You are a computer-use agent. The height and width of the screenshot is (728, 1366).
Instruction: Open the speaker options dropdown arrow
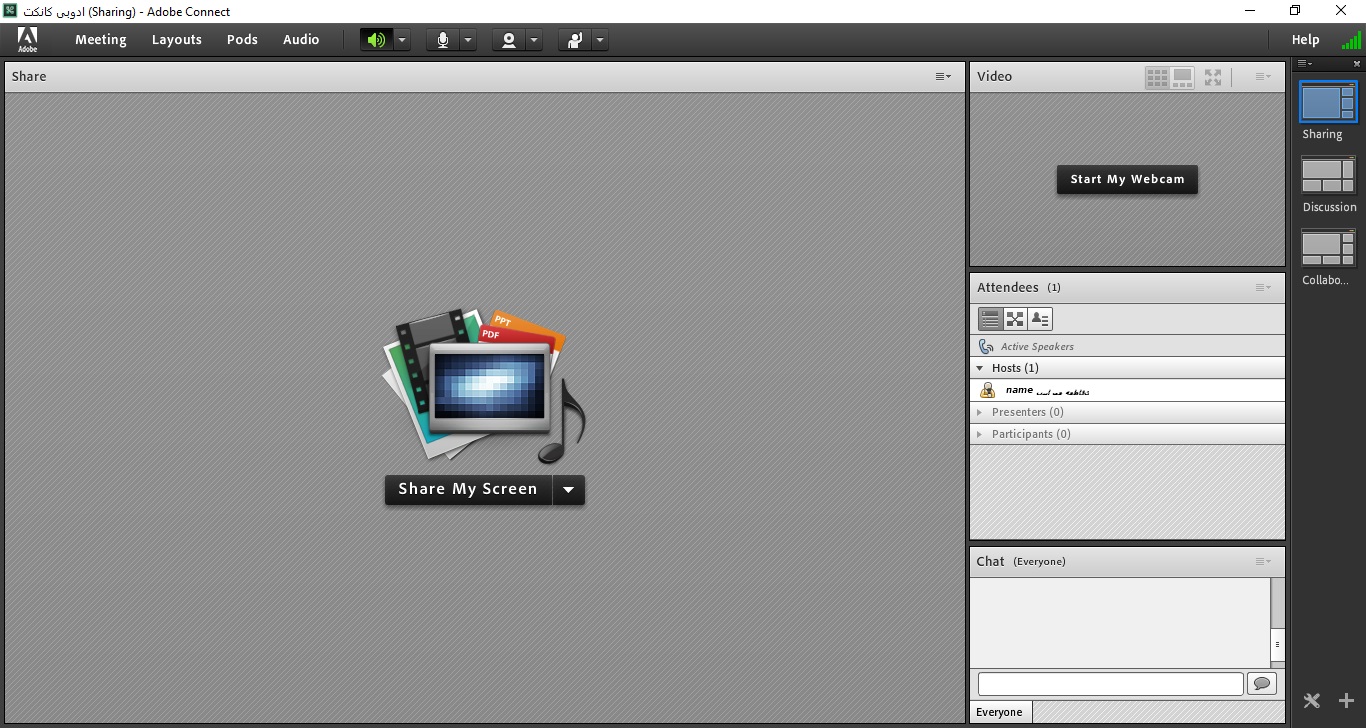click(x=402, y=40)
